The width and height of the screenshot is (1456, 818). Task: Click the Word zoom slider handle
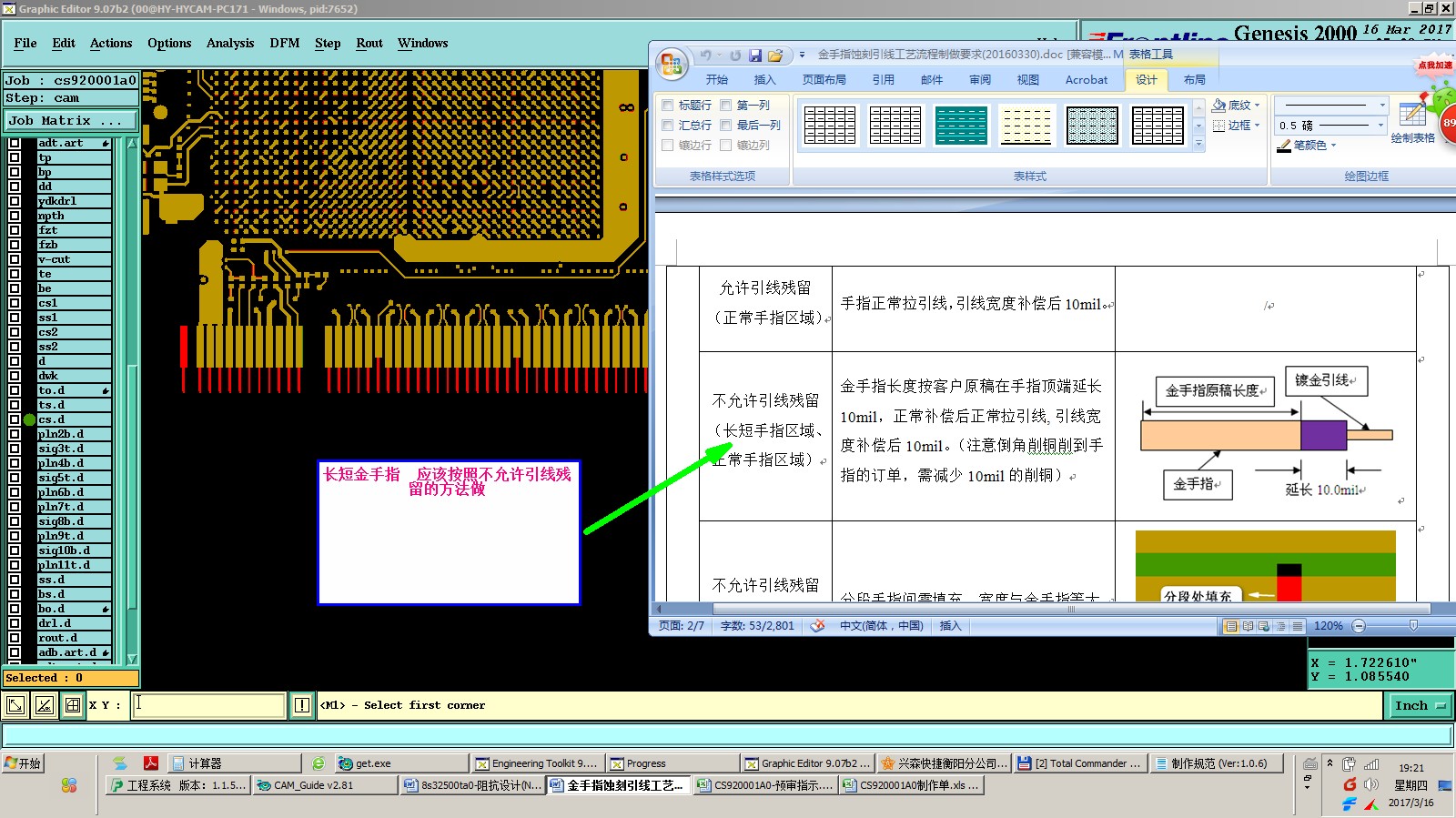pyautogui.click(x=1413, y=625)
